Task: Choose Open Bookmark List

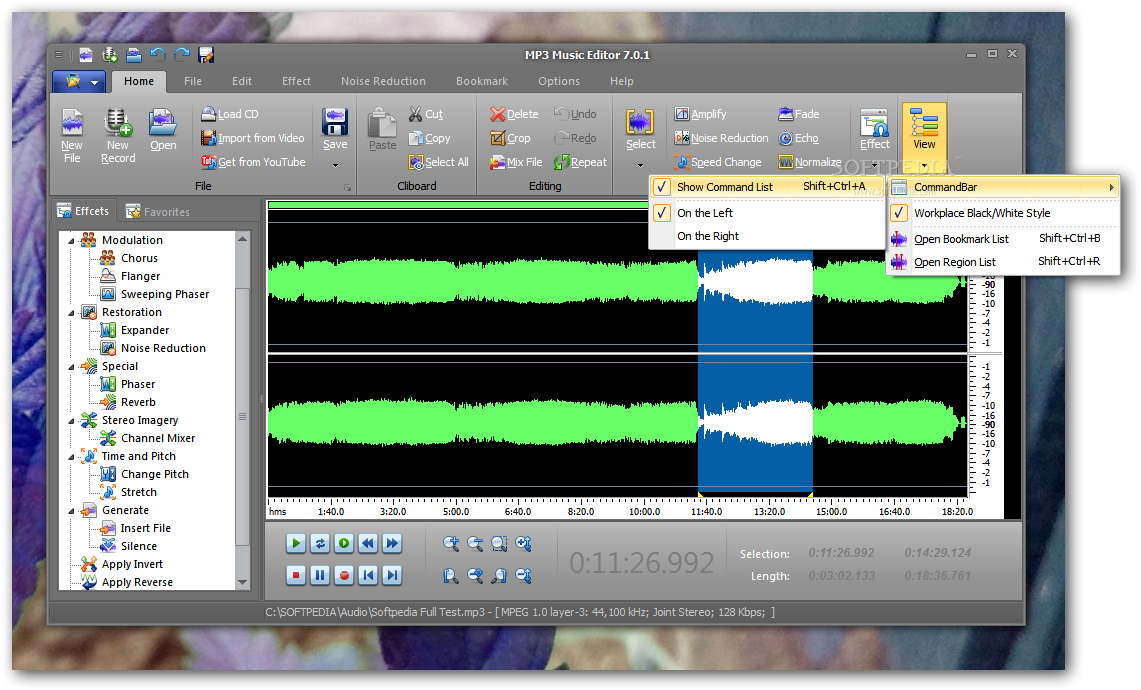Action: click(1003, 239)
